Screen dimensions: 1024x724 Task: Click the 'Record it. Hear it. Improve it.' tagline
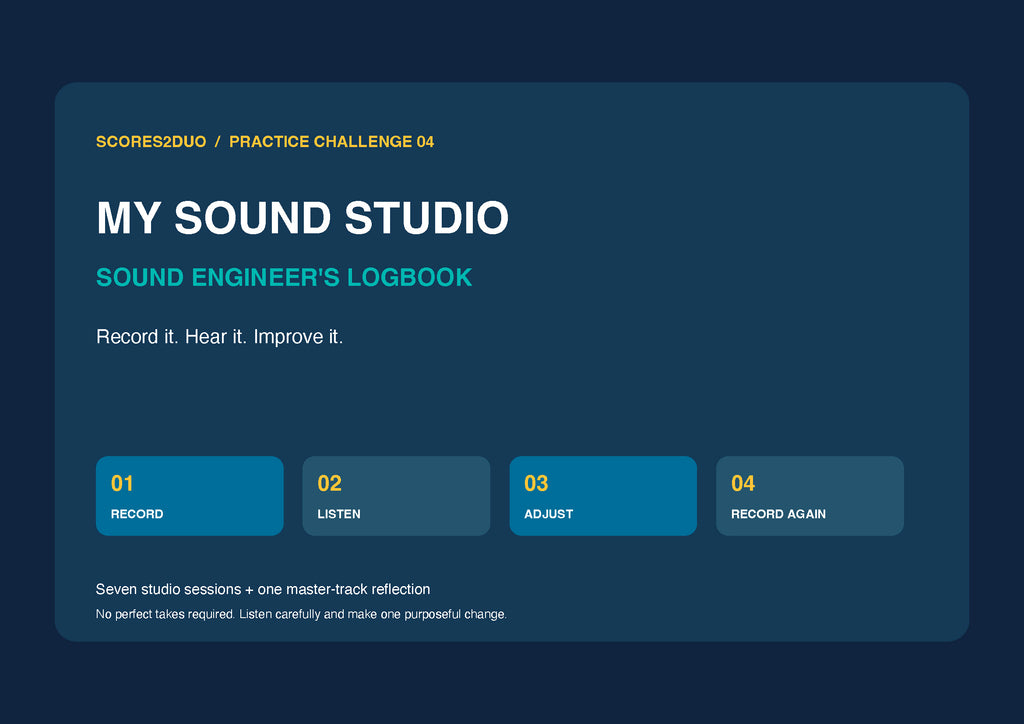[x=219, y=337]
